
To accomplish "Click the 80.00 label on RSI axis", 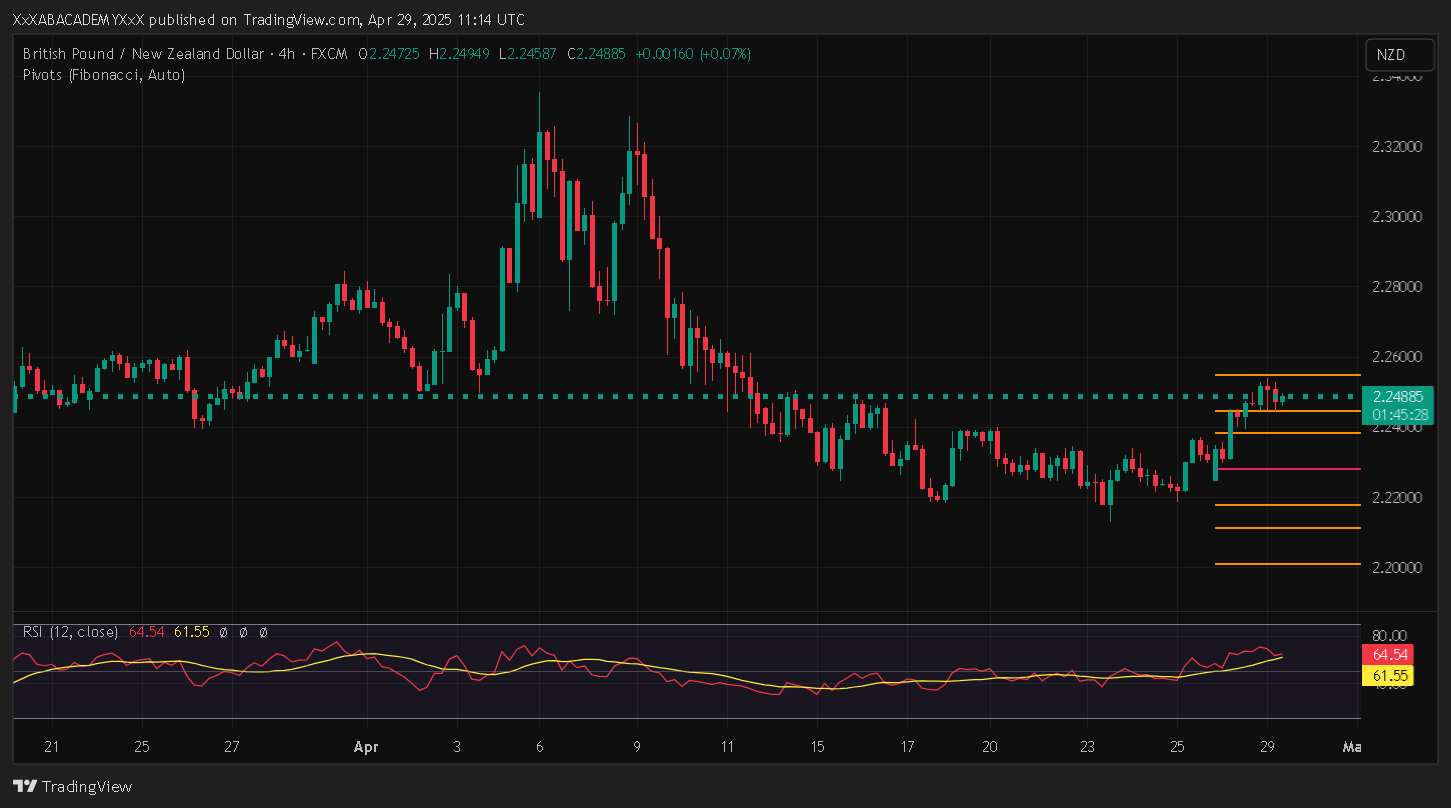I will [x=1390, y=635].
